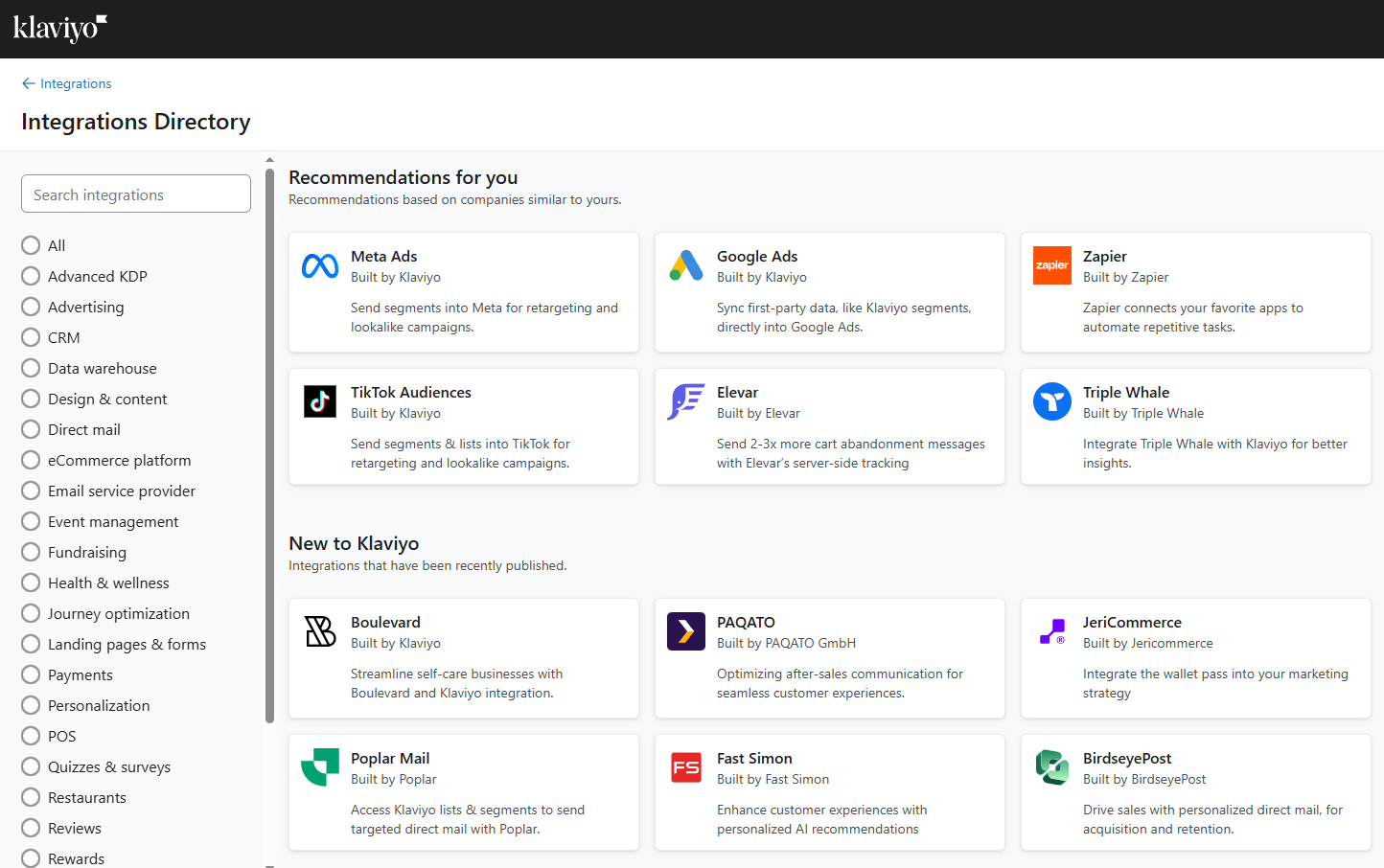Pick the Personalization radio option
The width and height of the screenshot is (1384, 868).
pos(31,705)
